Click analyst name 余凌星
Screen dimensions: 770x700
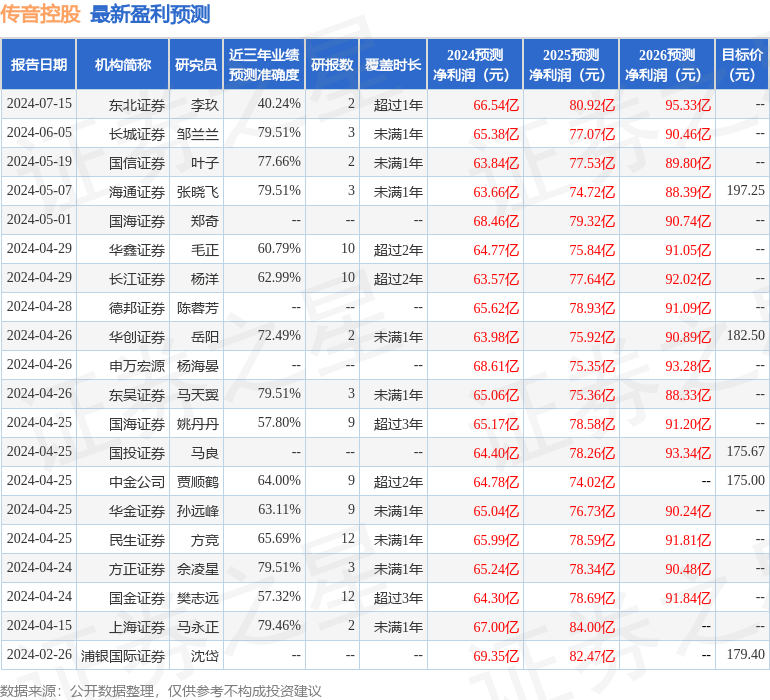197,569
